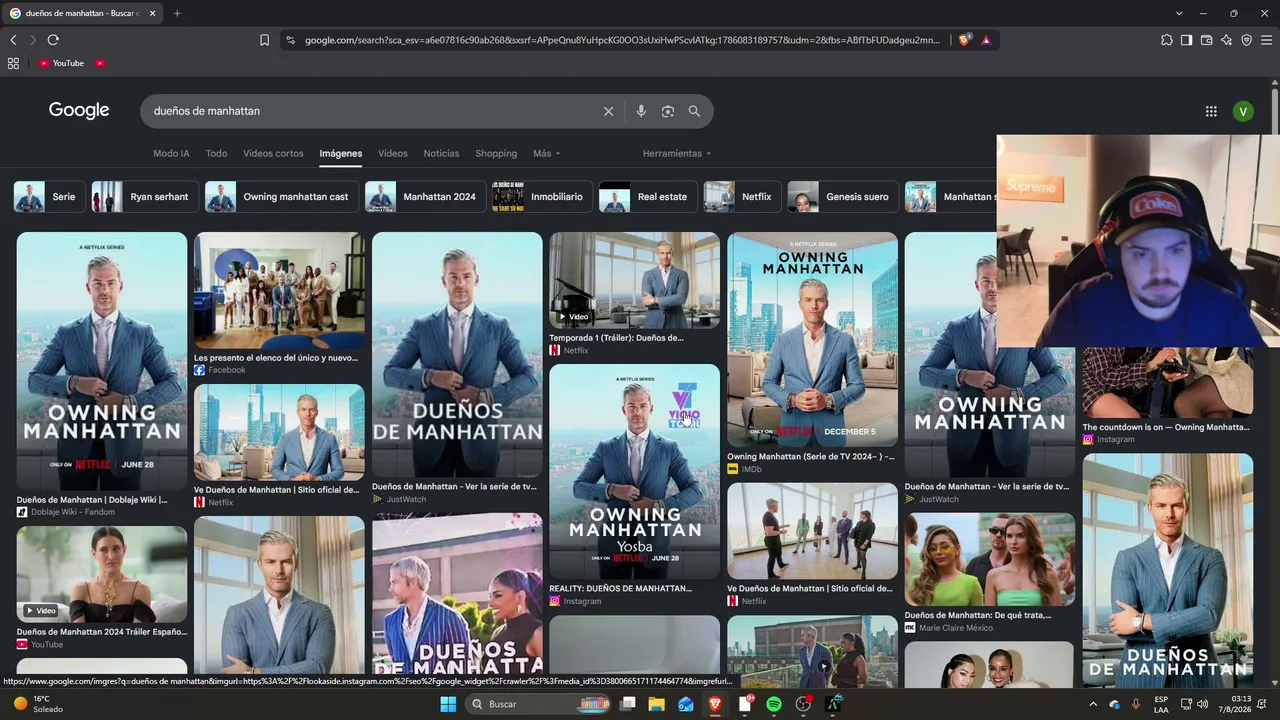This screenshot has height=720, width=1280.
Task: Open File Explorer from the taskbar
Action: (x=656, y=704)
